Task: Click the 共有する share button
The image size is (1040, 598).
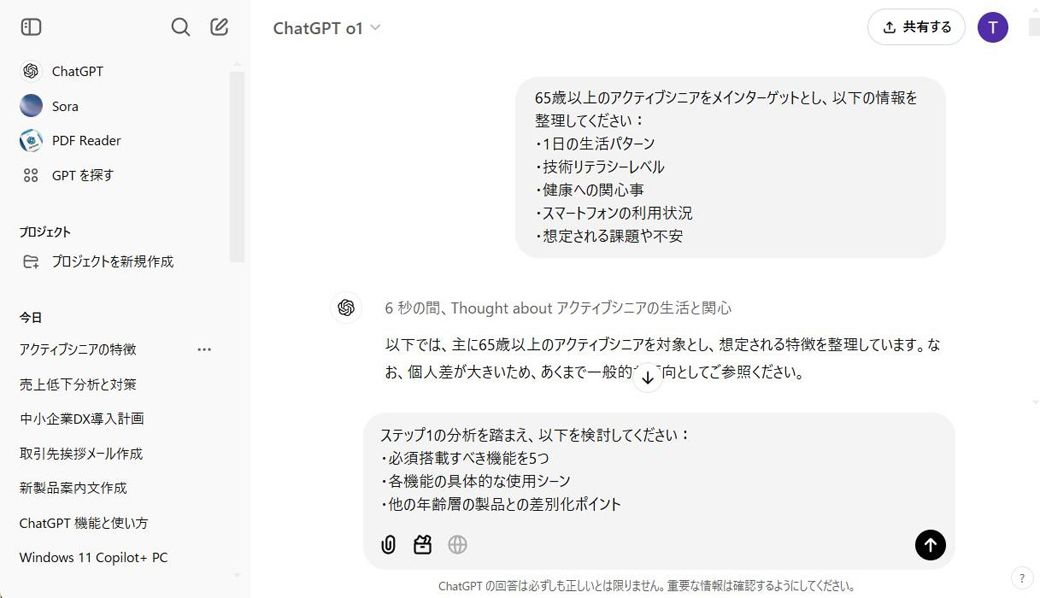Action: tap(916, 27)
